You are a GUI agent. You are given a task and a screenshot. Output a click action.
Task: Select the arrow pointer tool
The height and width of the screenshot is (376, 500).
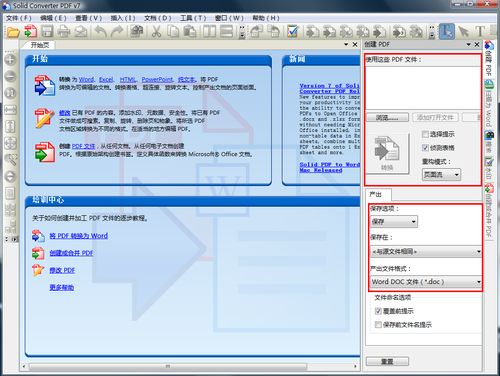tap(463, 32)
